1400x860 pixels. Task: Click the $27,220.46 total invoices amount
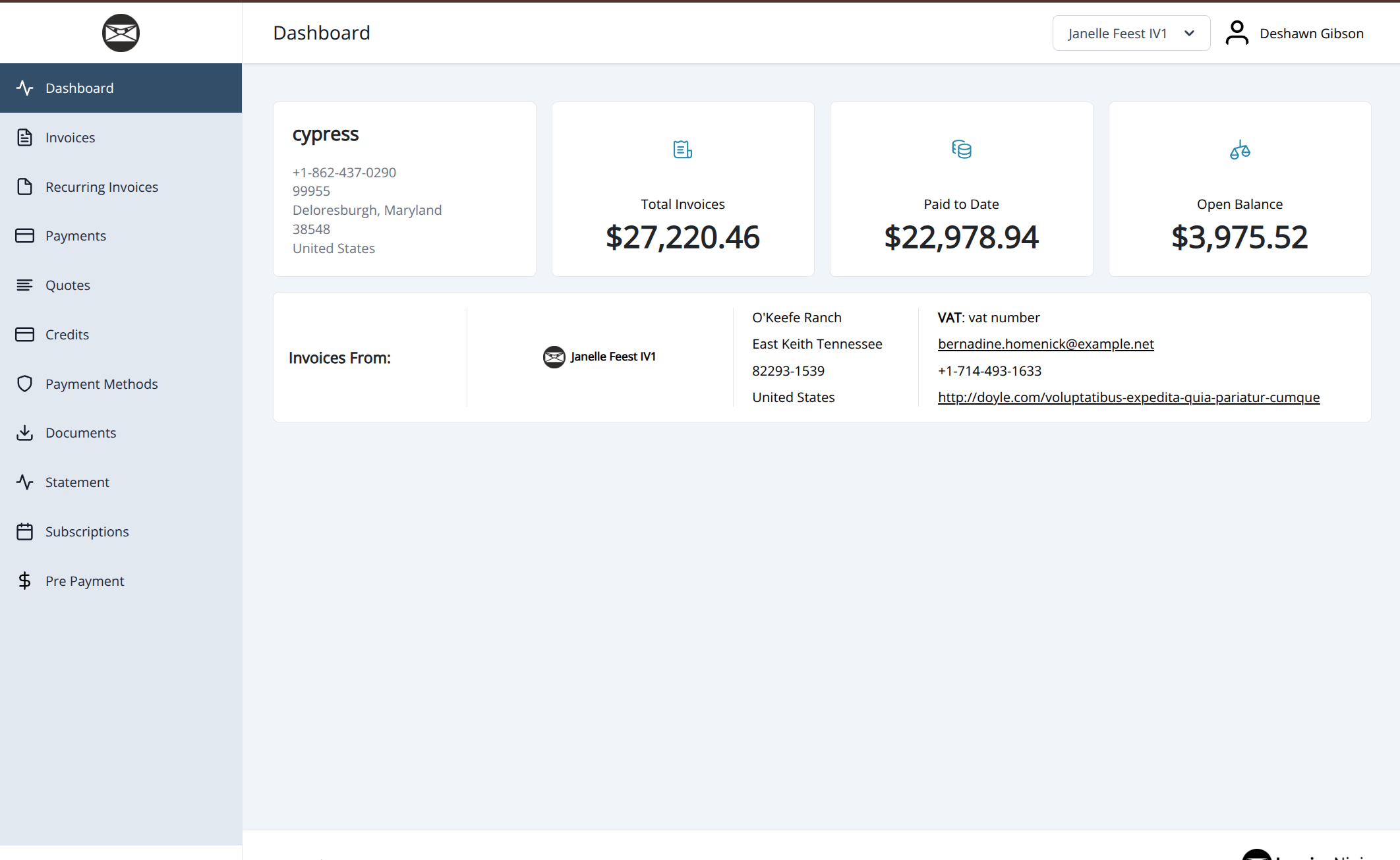point(683,237)
